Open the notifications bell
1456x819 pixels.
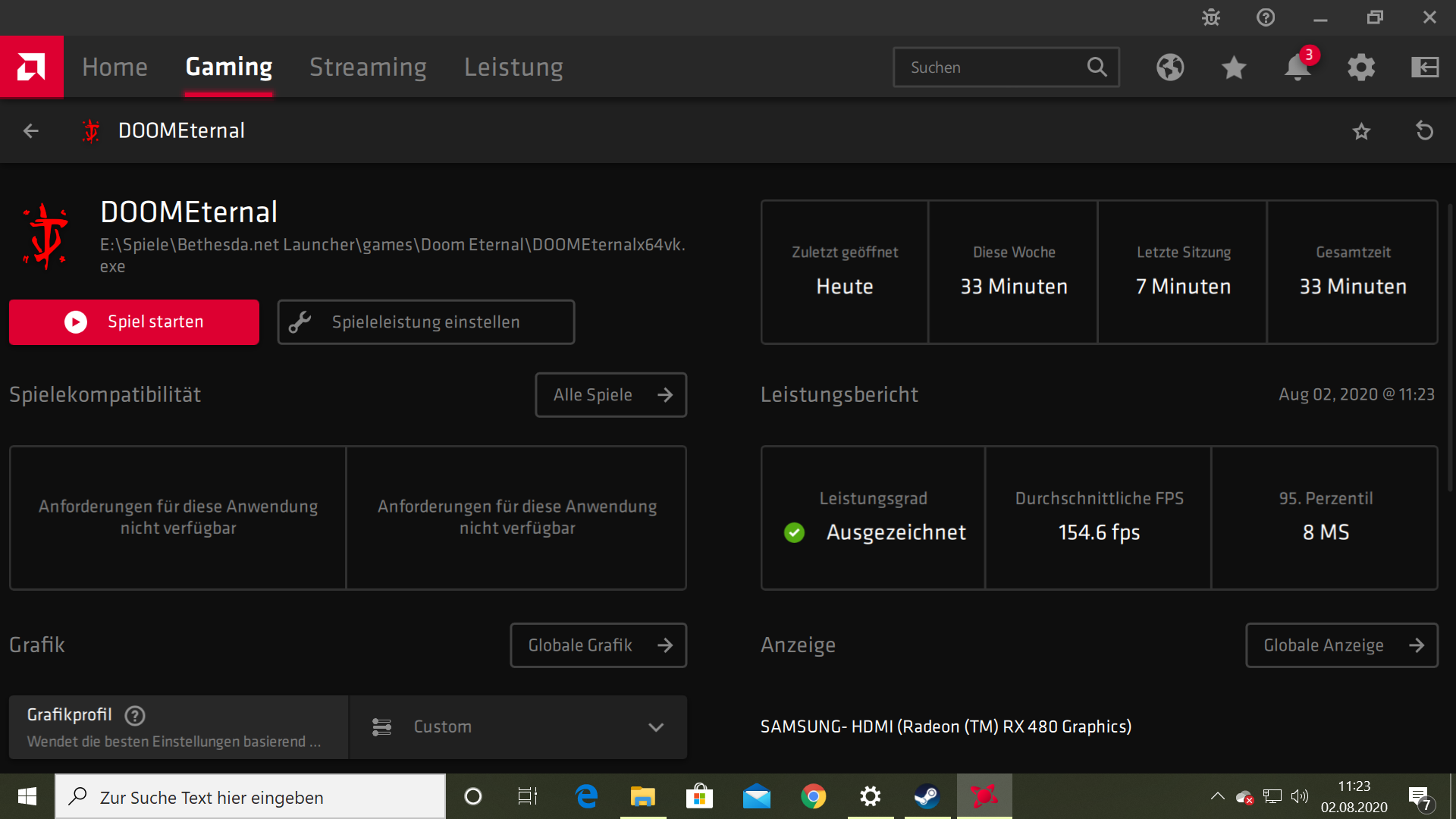pyautogui.click(x=1297, y=67)
